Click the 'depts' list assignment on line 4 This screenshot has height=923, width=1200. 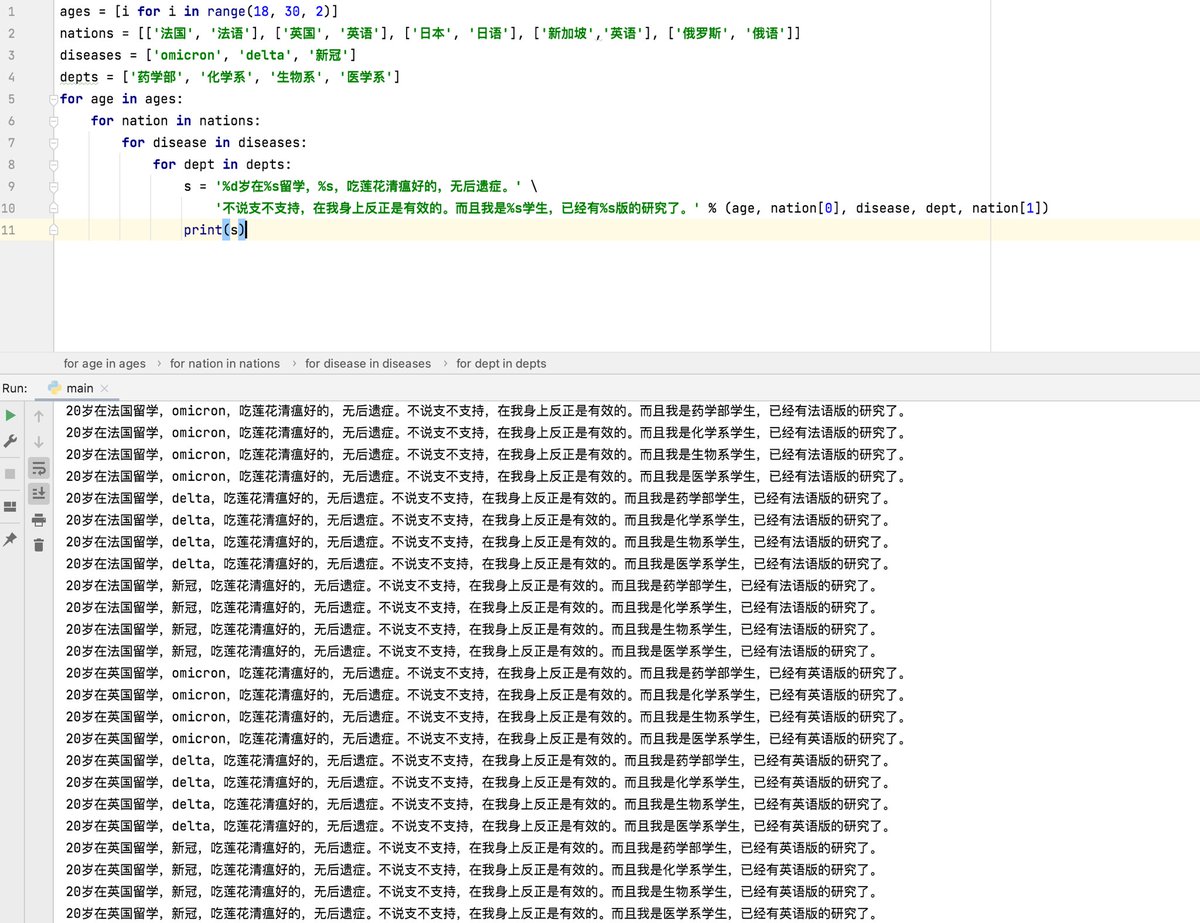coord(230,77)
